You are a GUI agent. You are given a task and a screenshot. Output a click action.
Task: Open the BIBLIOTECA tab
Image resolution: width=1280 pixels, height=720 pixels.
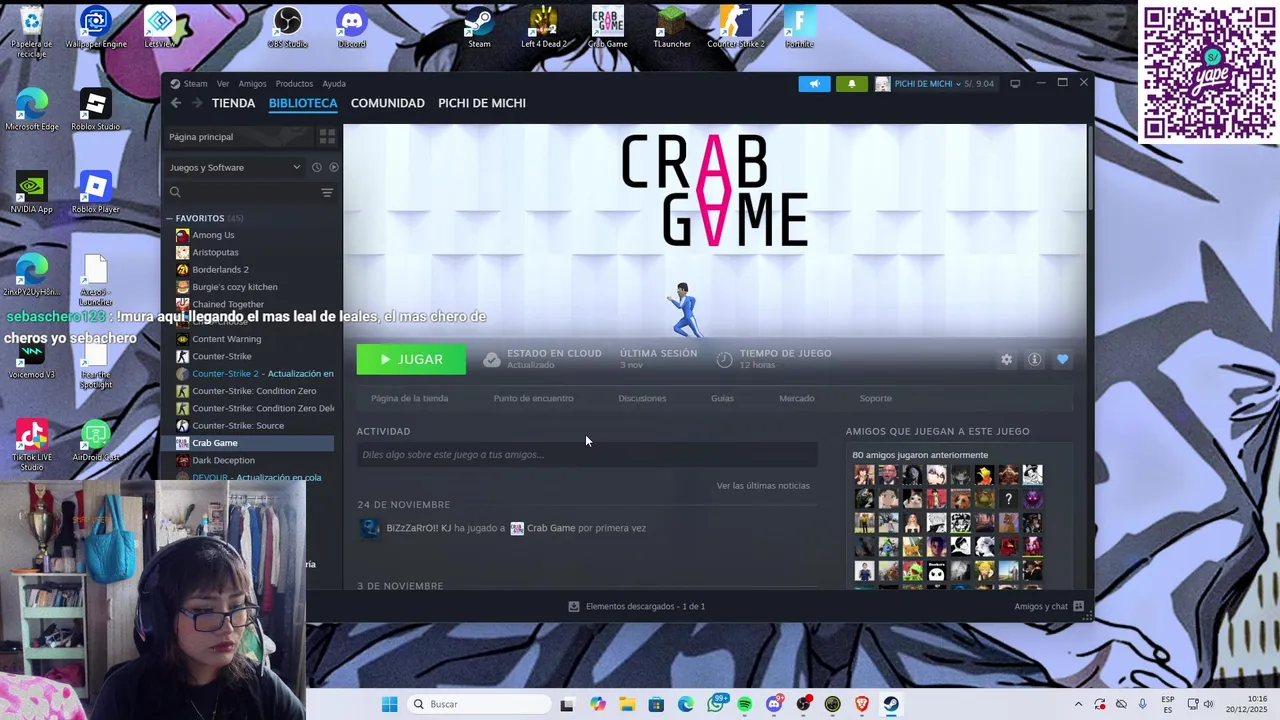click(303, 103)
